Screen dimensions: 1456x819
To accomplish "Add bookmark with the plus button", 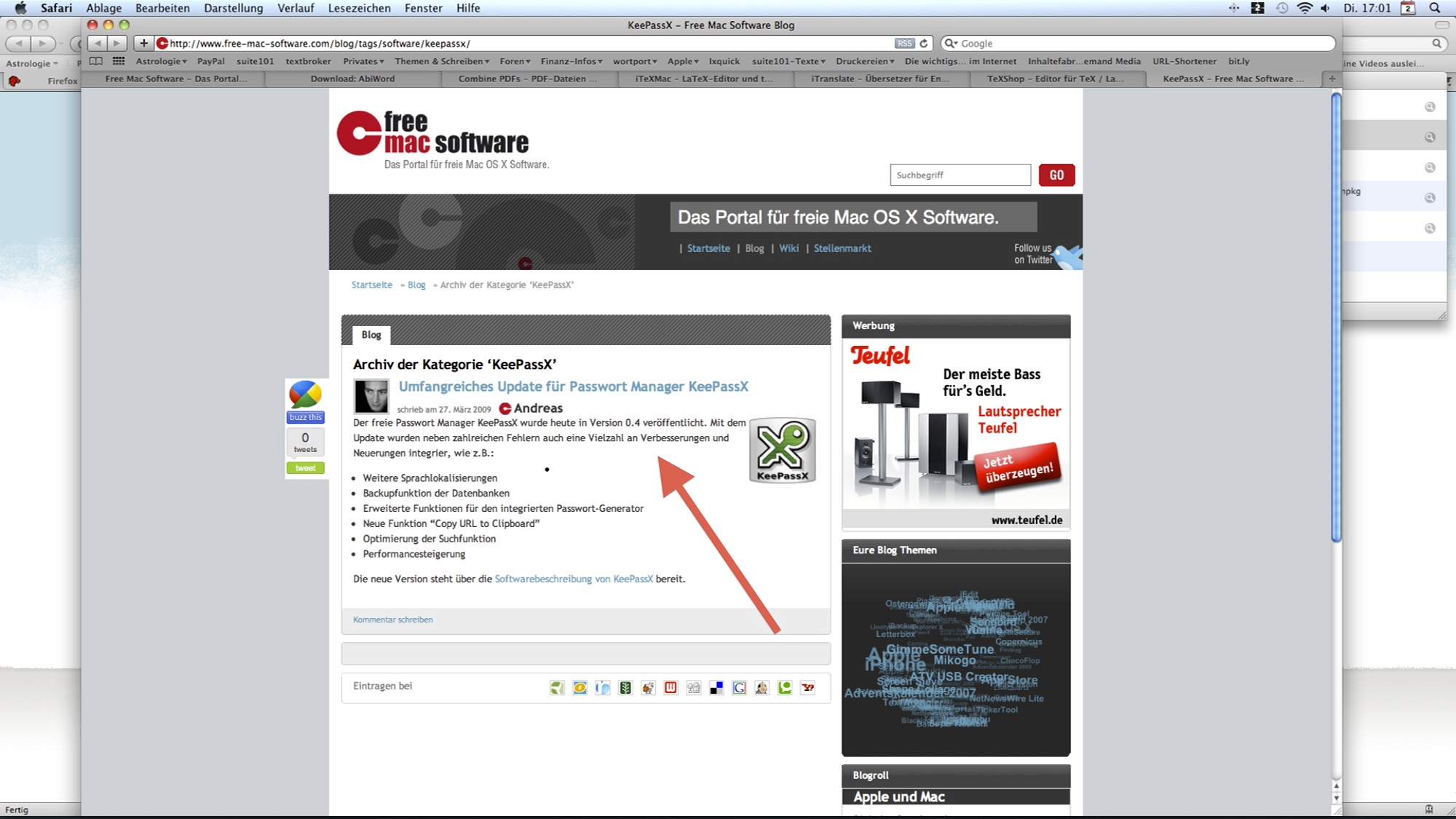I will (143, 44).
